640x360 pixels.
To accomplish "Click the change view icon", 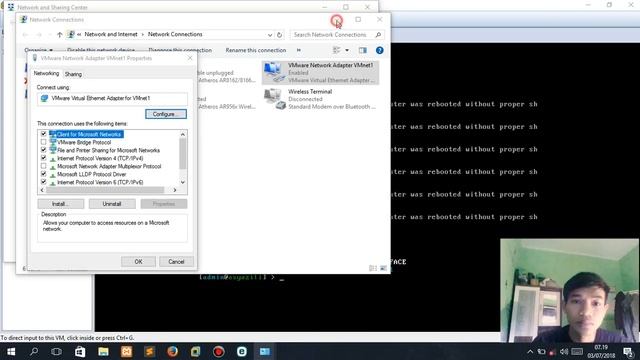I will [x=336, y=50].
